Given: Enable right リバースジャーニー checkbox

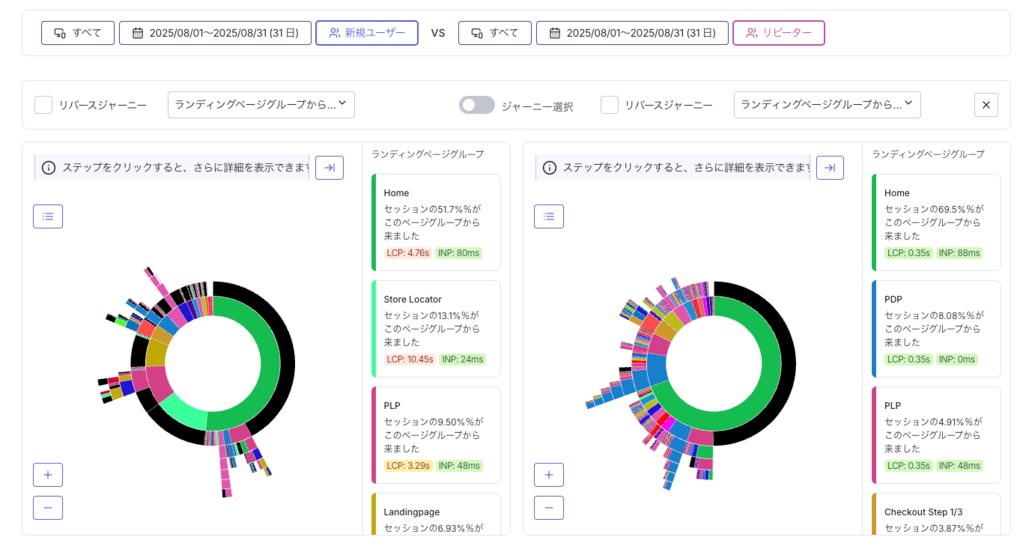Looking at the screenshot, I should click(609, 105).
